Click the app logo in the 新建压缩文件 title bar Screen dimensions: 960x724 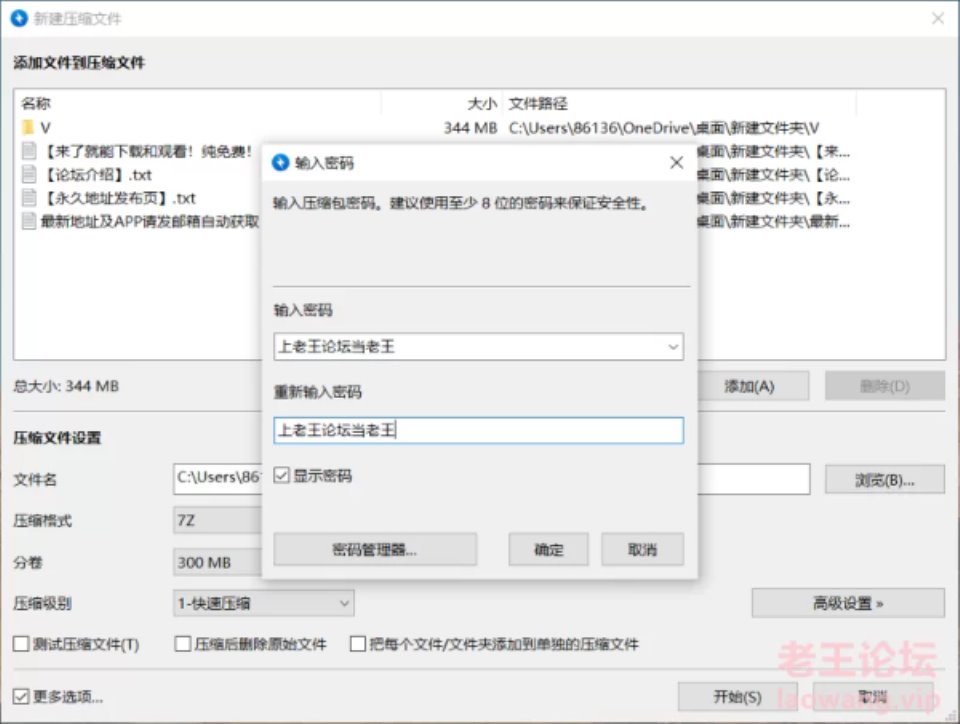(20, 18)
